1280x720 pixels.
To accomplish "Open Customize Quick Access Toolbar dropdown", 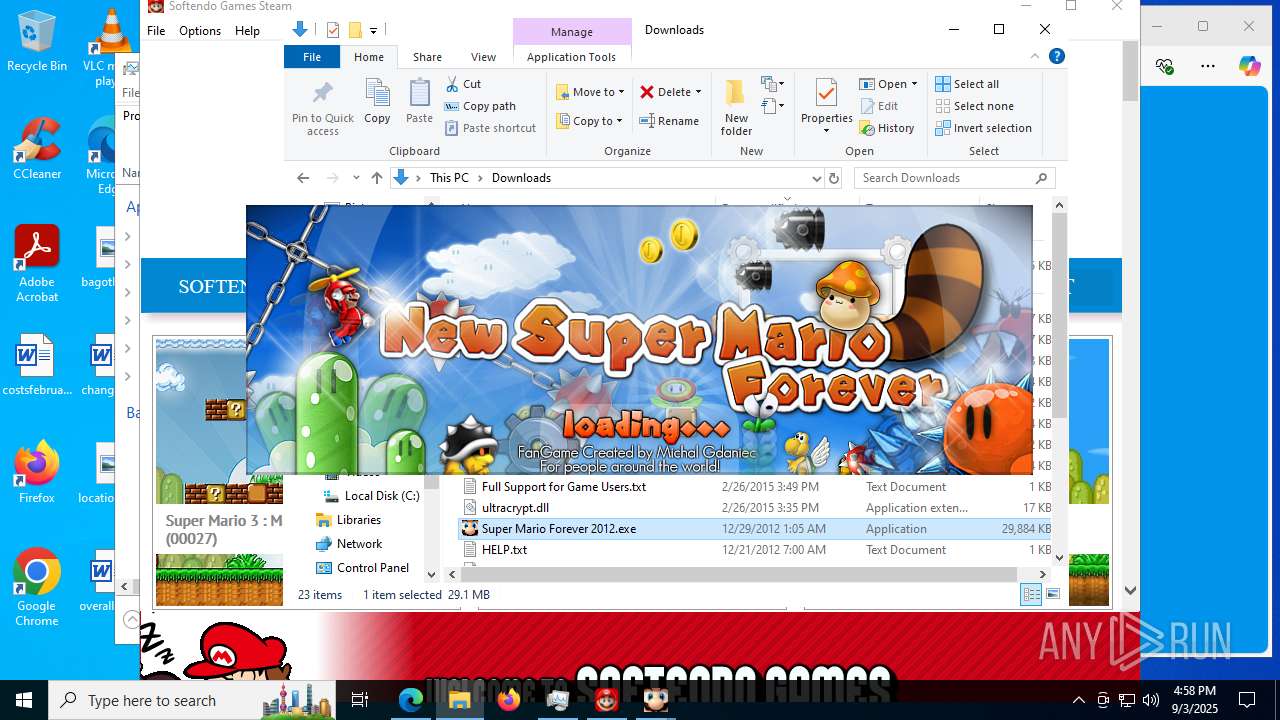I will [374, 31].
